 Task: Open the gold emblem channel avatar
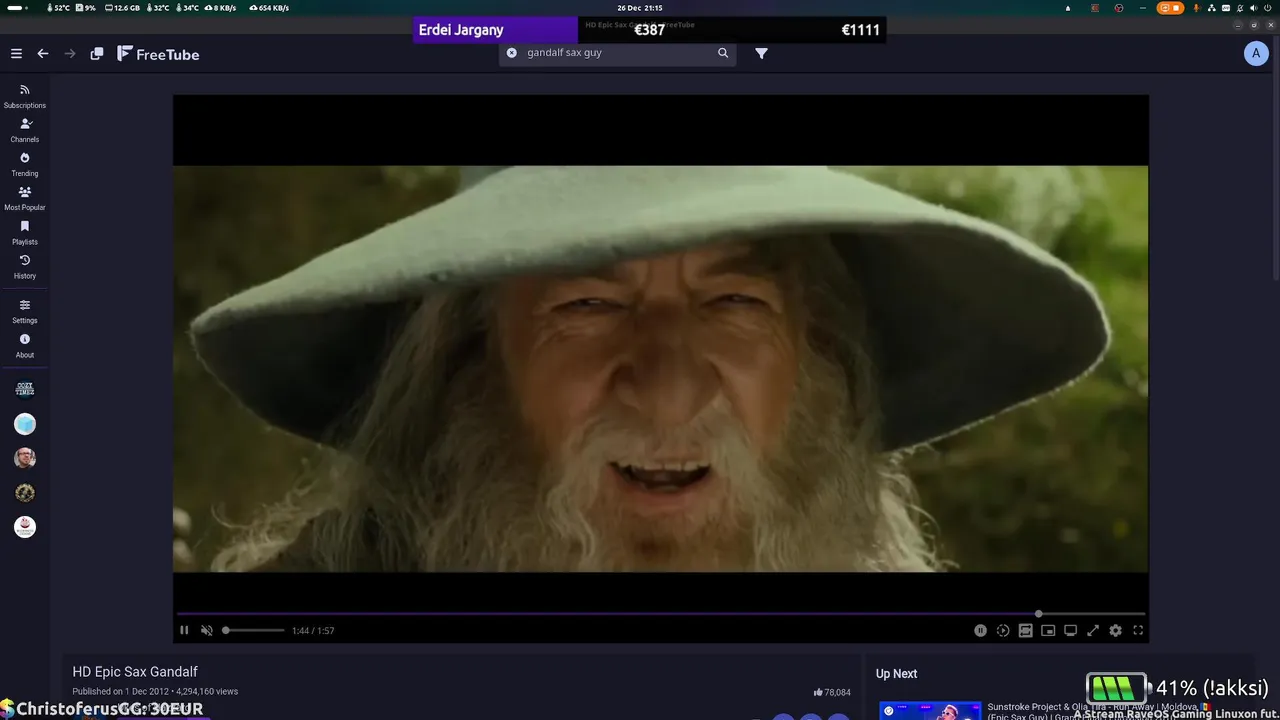[x=25, y=492]
